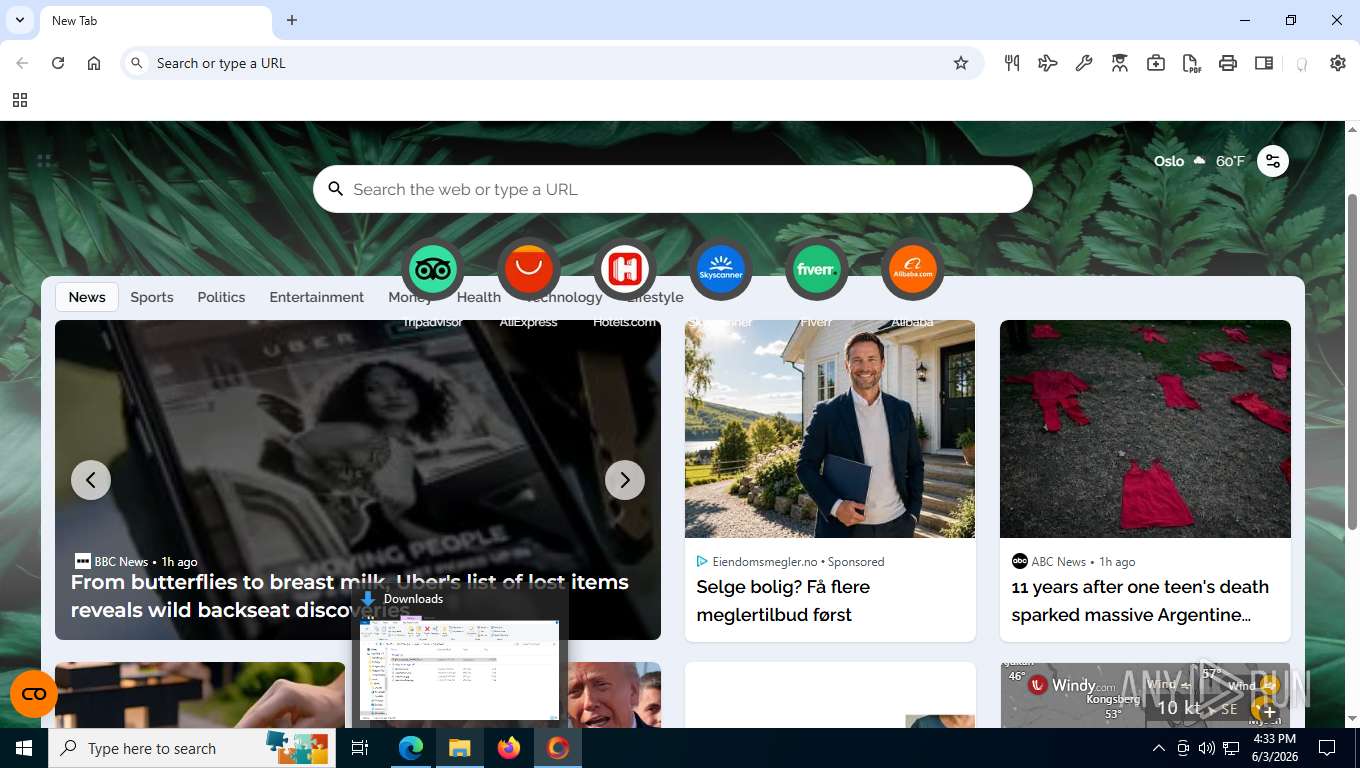Switch to the Politics tab
Image resolution: width=1360 pixels, height=768 pixels.
point(221,297)
